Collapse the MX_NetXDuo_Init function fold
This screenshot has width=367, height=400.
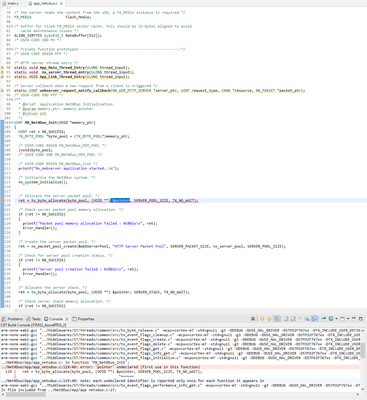12,123
